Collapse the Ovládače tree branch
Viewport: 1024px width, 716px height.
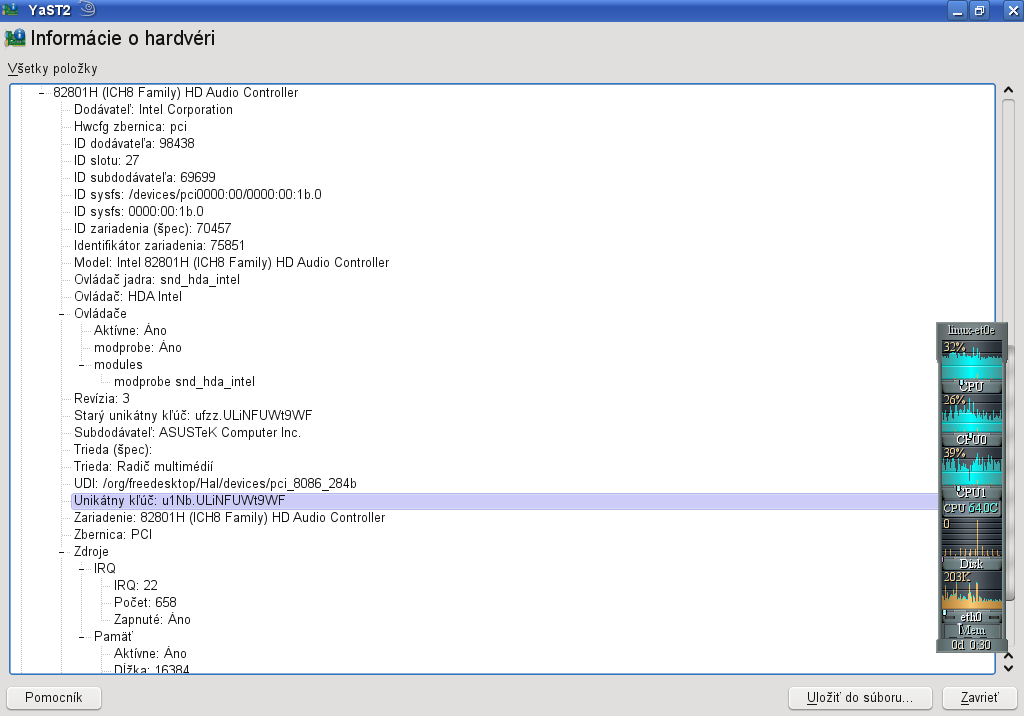61,314
